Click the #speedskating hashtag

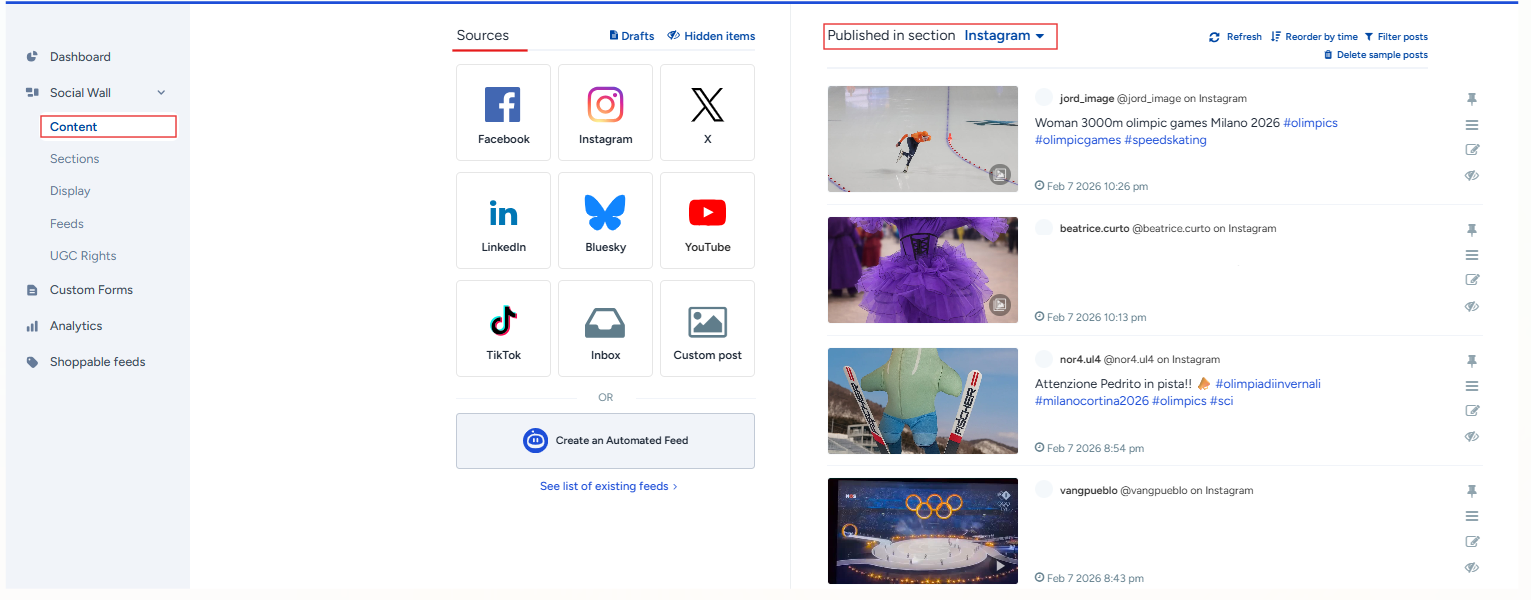tap(1166, 140)
